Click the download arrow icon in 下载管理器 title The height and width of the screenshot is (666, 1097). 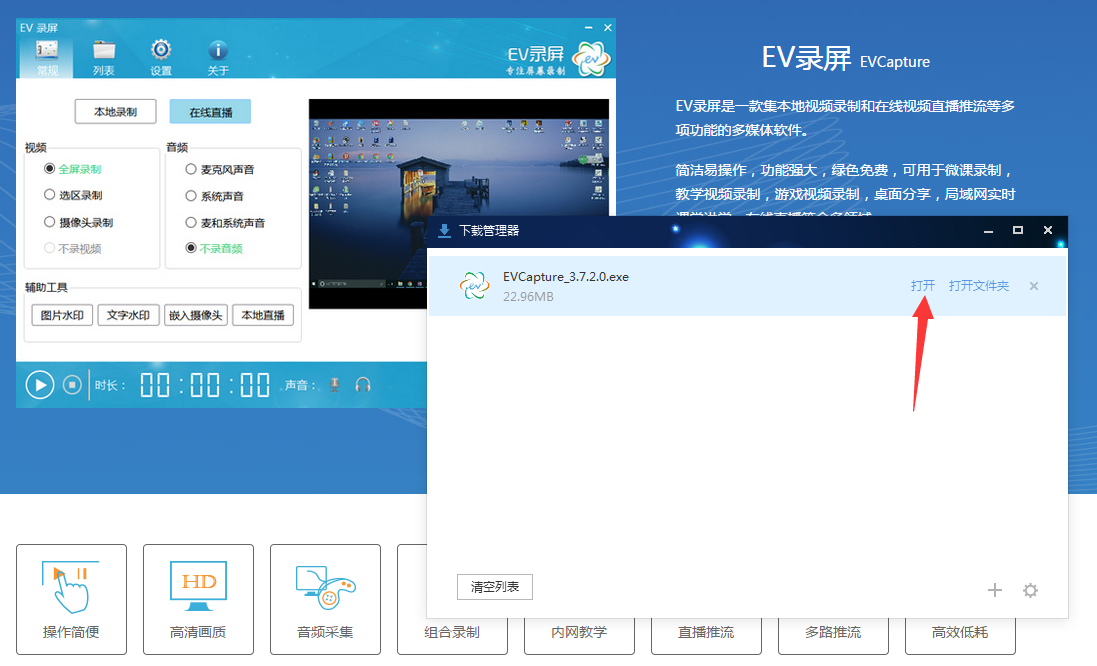(444, 231)
